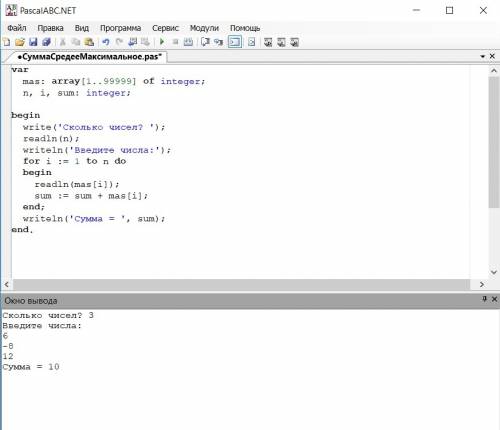Open the Сервис menu

[165, 28]
